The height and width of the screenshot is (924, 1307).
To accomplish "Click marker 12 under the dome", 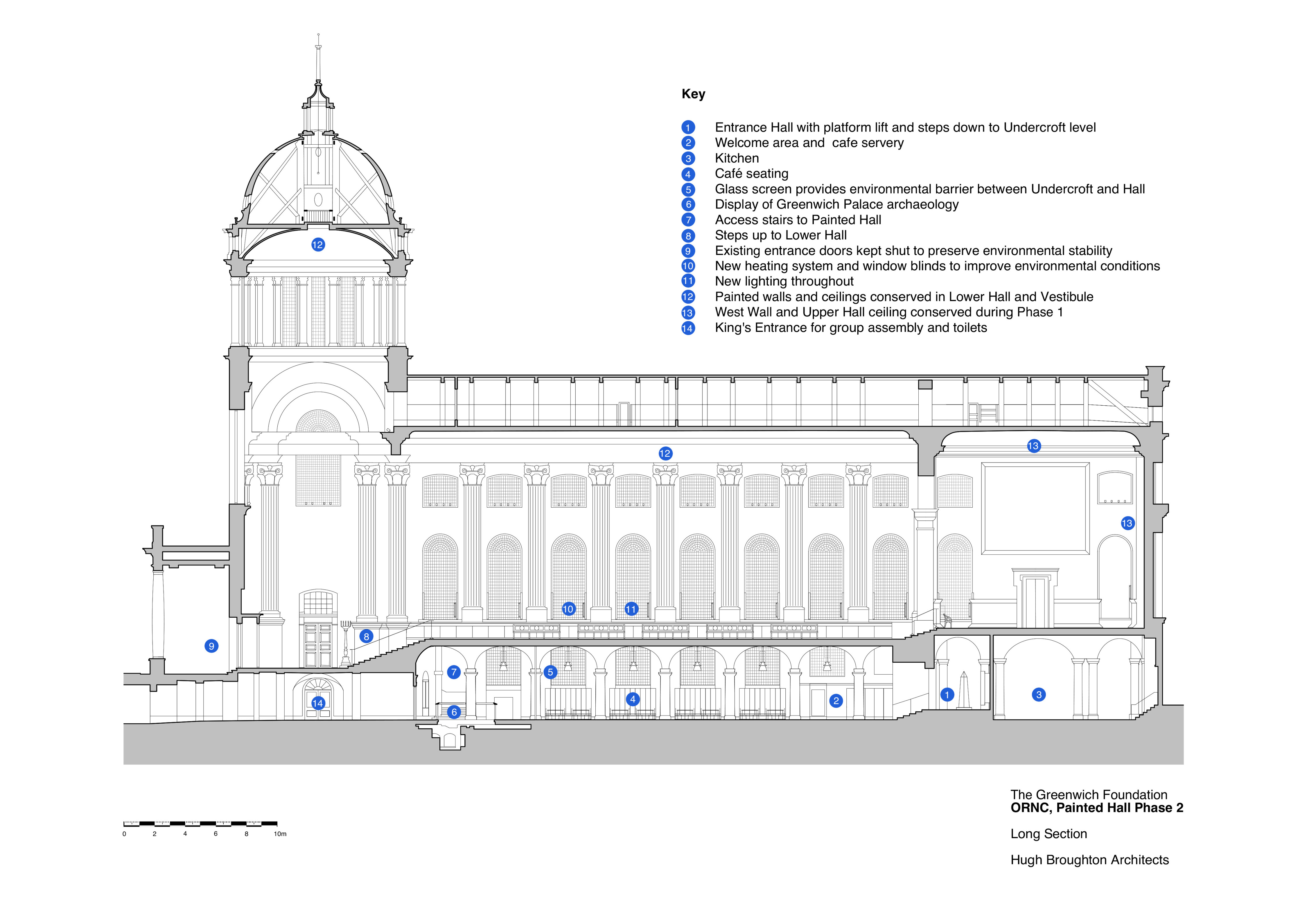I will pos(318,245).
